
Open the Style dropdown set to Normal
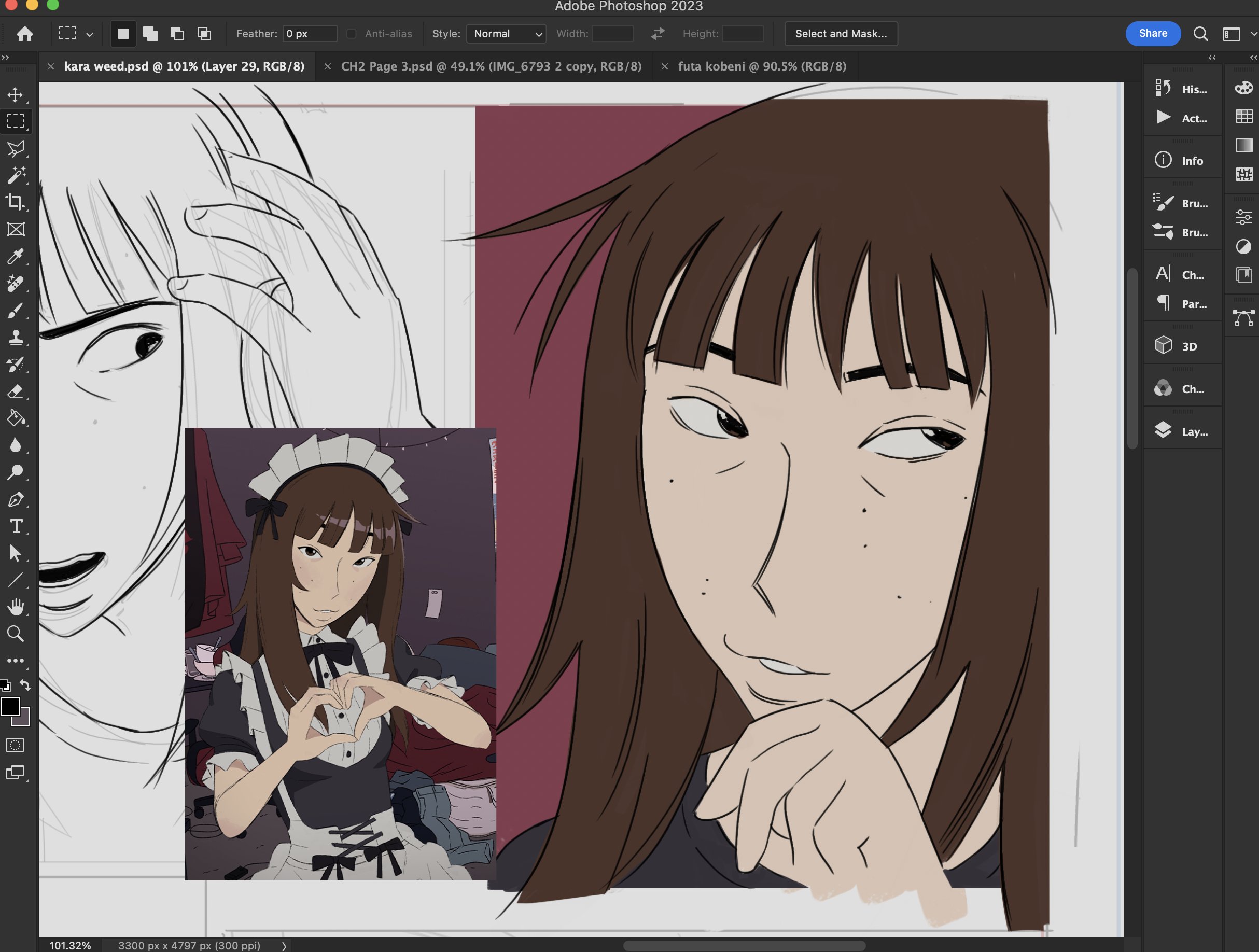[506, 34]
